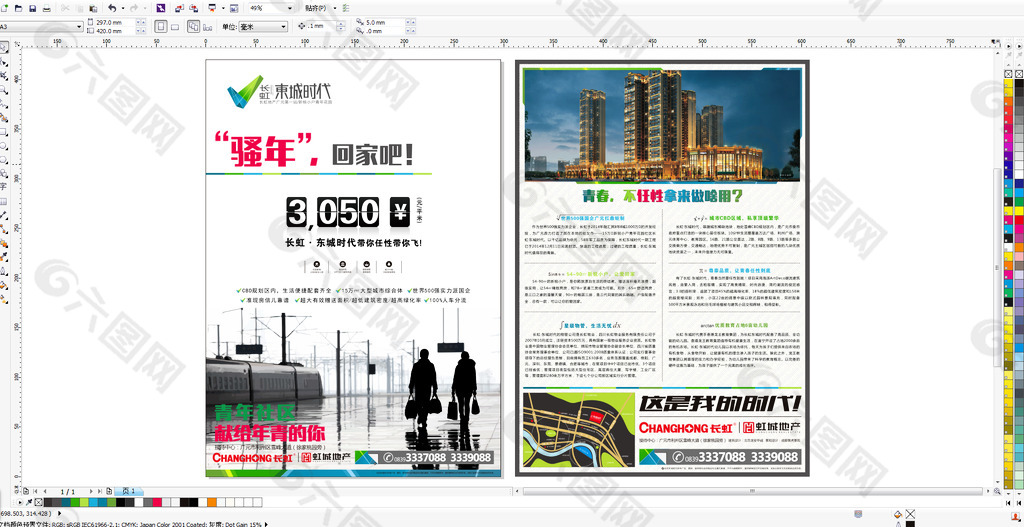Expand the undo history arrow

(123, 8)
